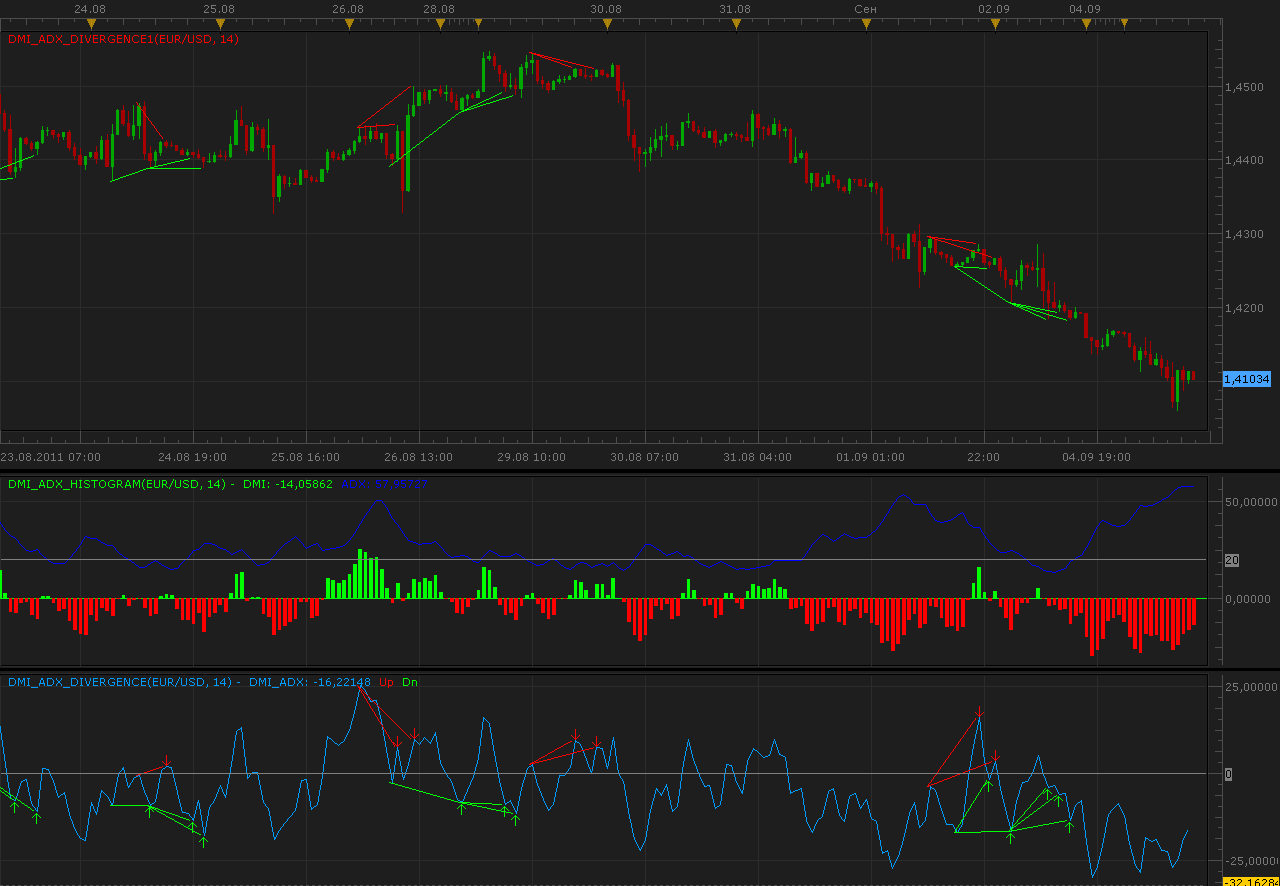Click the current price tag 1,41034
Image resolution: width=1280 pixels, height=886 pixels.
tap(1247, 379)
